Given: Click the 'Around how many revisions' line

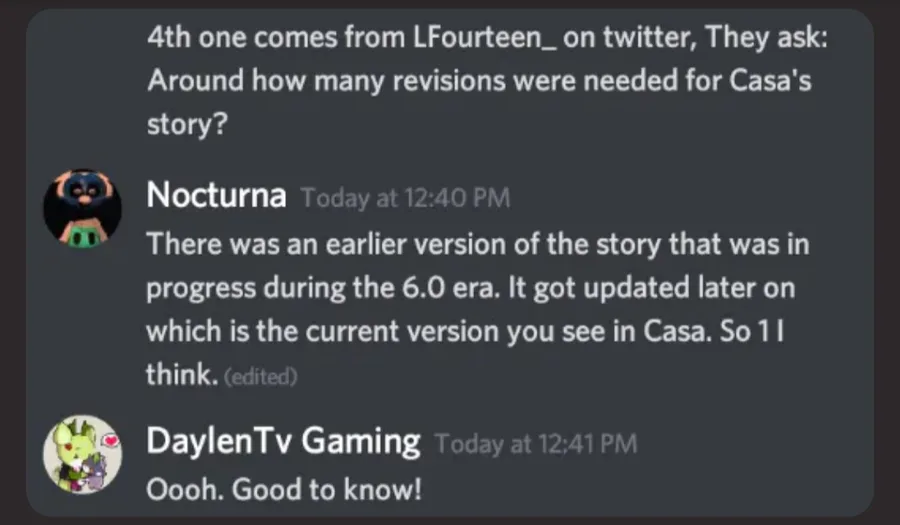Looking at the screenshot, I should [479, 81].
